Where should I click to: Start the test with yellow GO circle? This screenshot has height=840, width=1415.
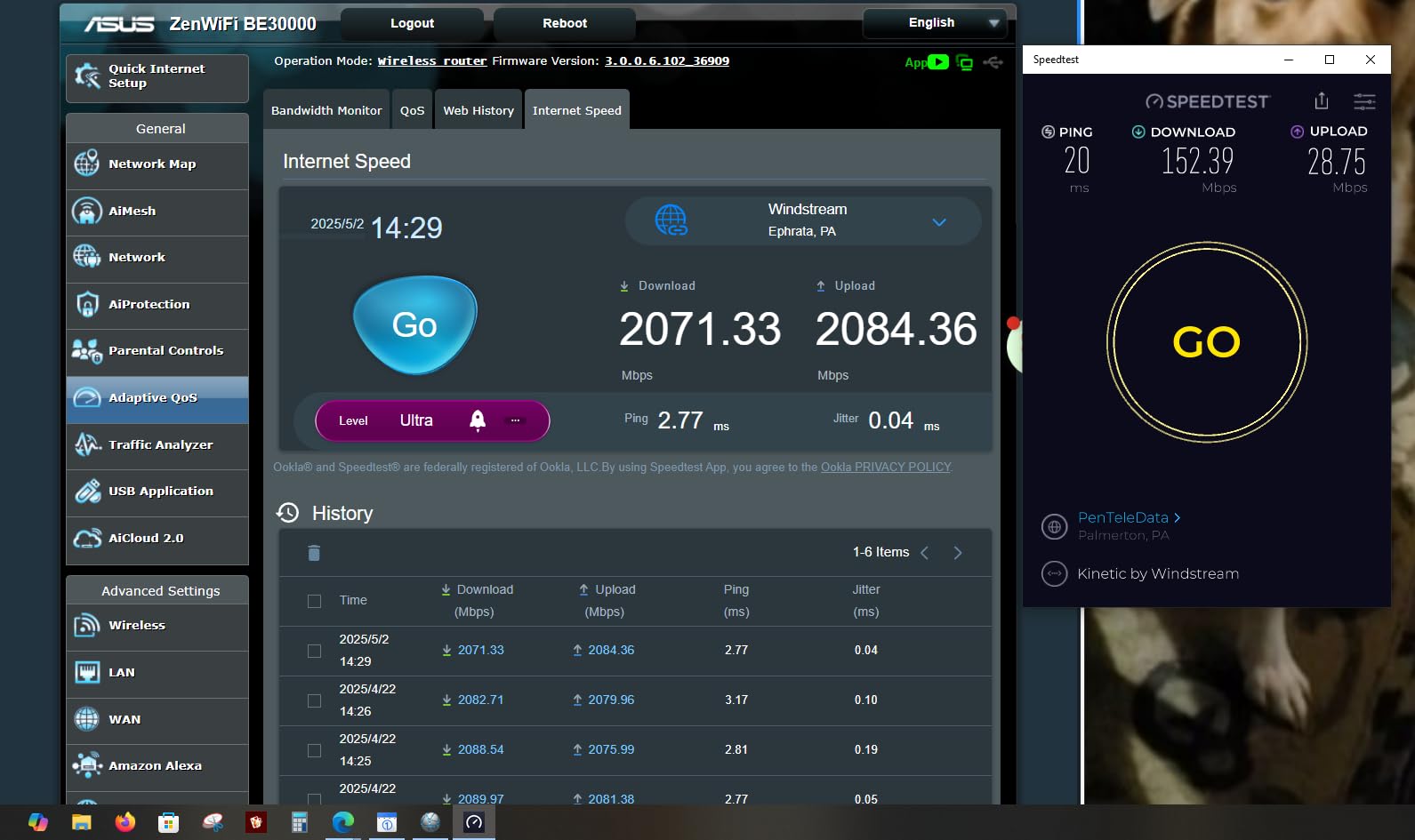(x=1206, y=342)
